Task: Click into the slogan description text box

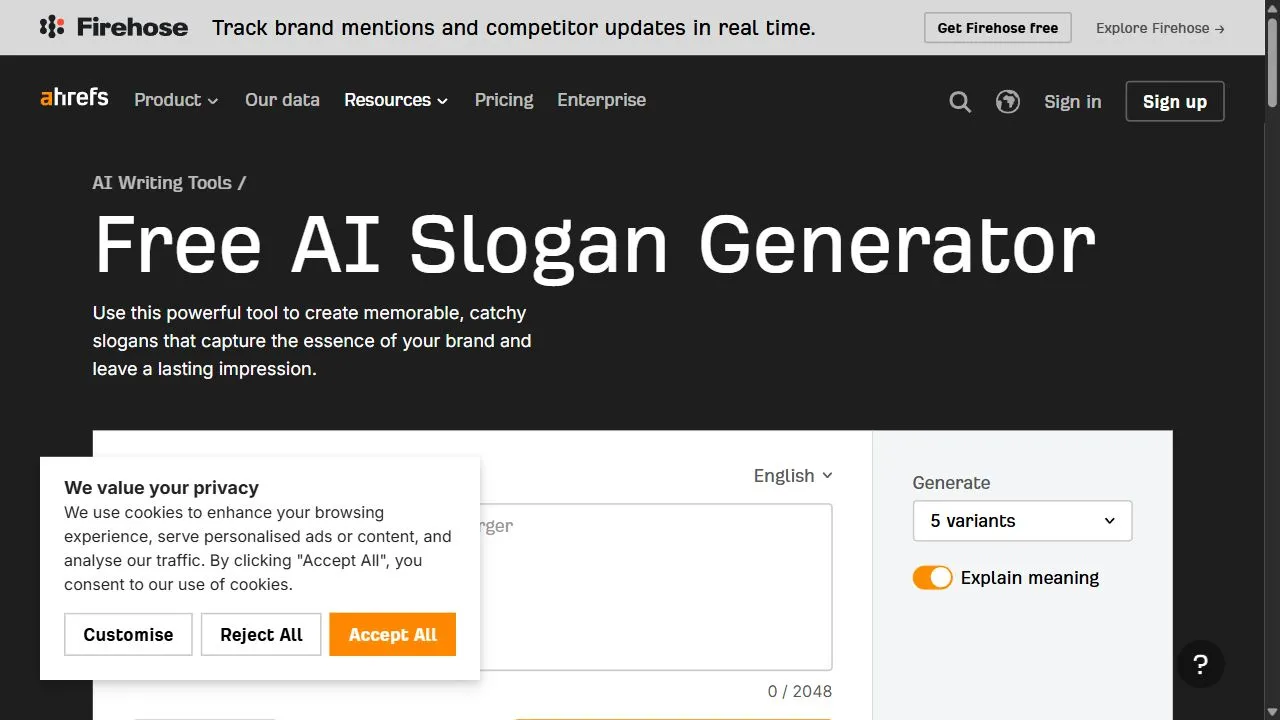Action: (656, 587)
